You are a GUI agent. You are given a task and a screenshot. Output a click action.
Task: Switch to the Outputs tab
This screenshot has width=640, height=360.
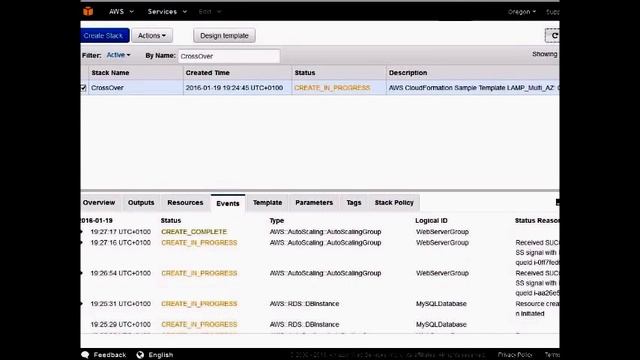141,202
